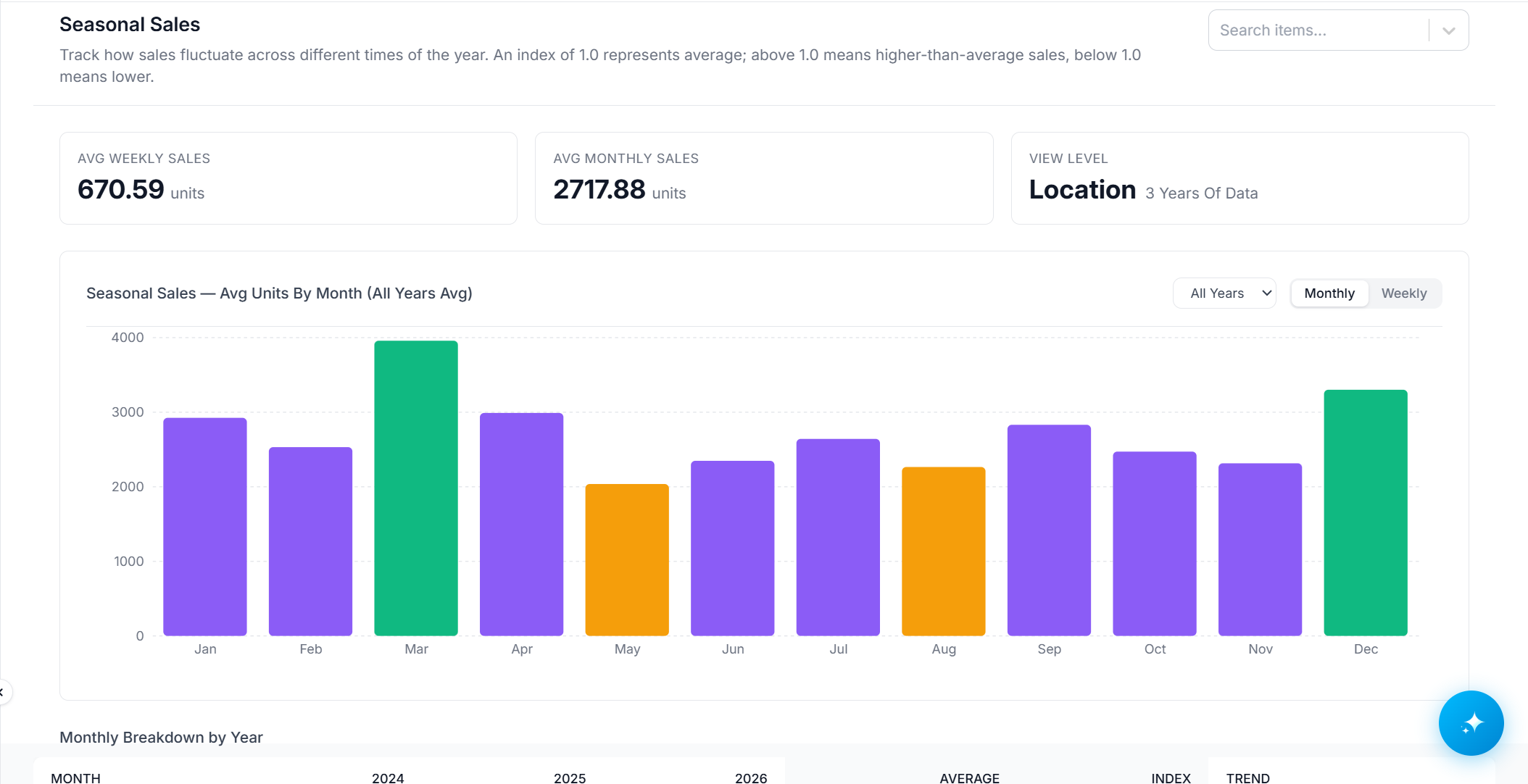
Task: Click into the Search items field
Action: (1319, 30)
